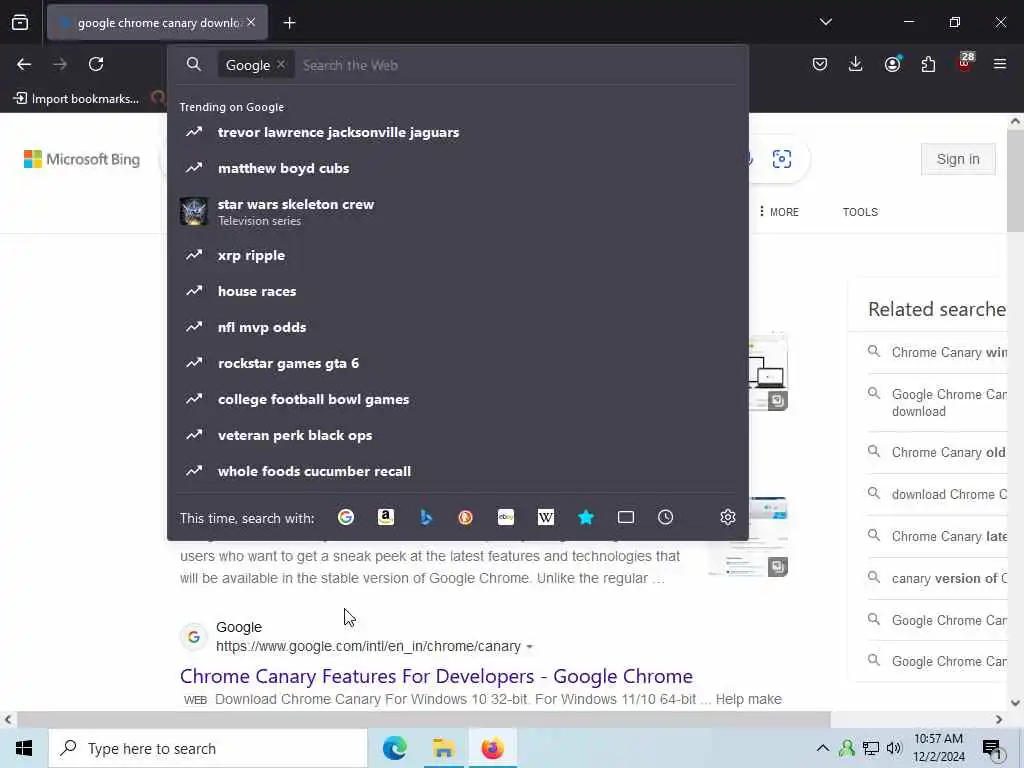Select suggestion rockstar games gta 6
This screenshot has width=1024, height=768.
pos(458,363)
